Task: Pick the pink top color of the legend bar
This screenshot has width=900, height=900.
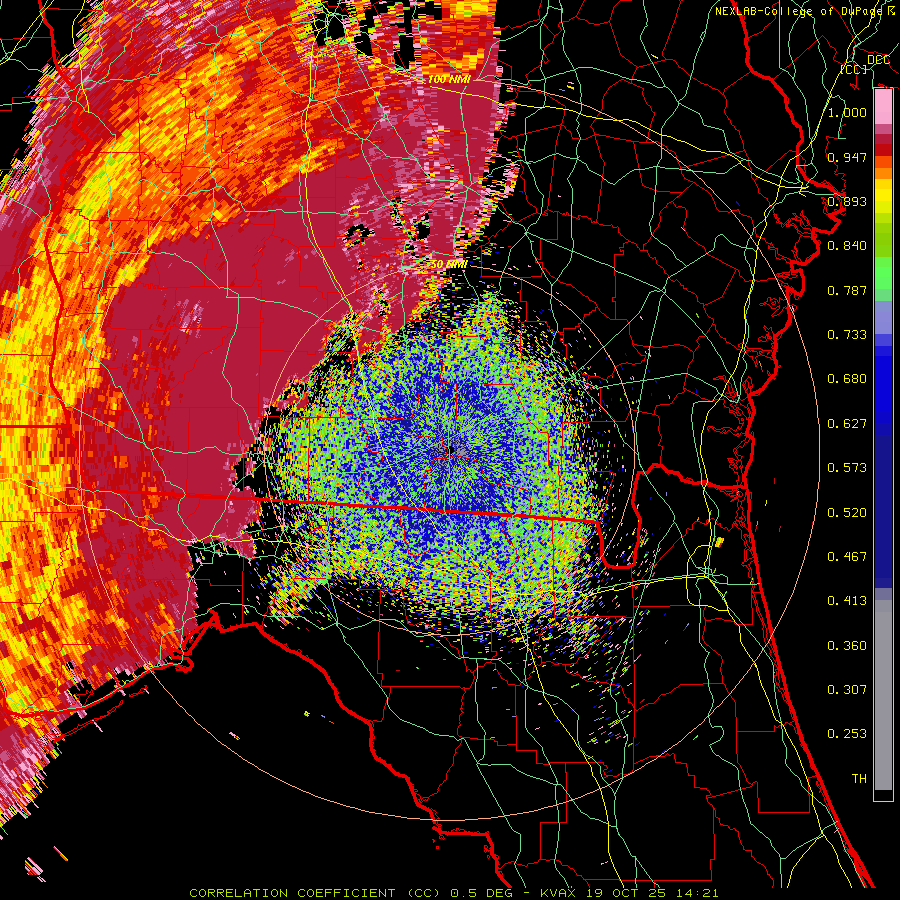Action: click(x=883, y=107)
